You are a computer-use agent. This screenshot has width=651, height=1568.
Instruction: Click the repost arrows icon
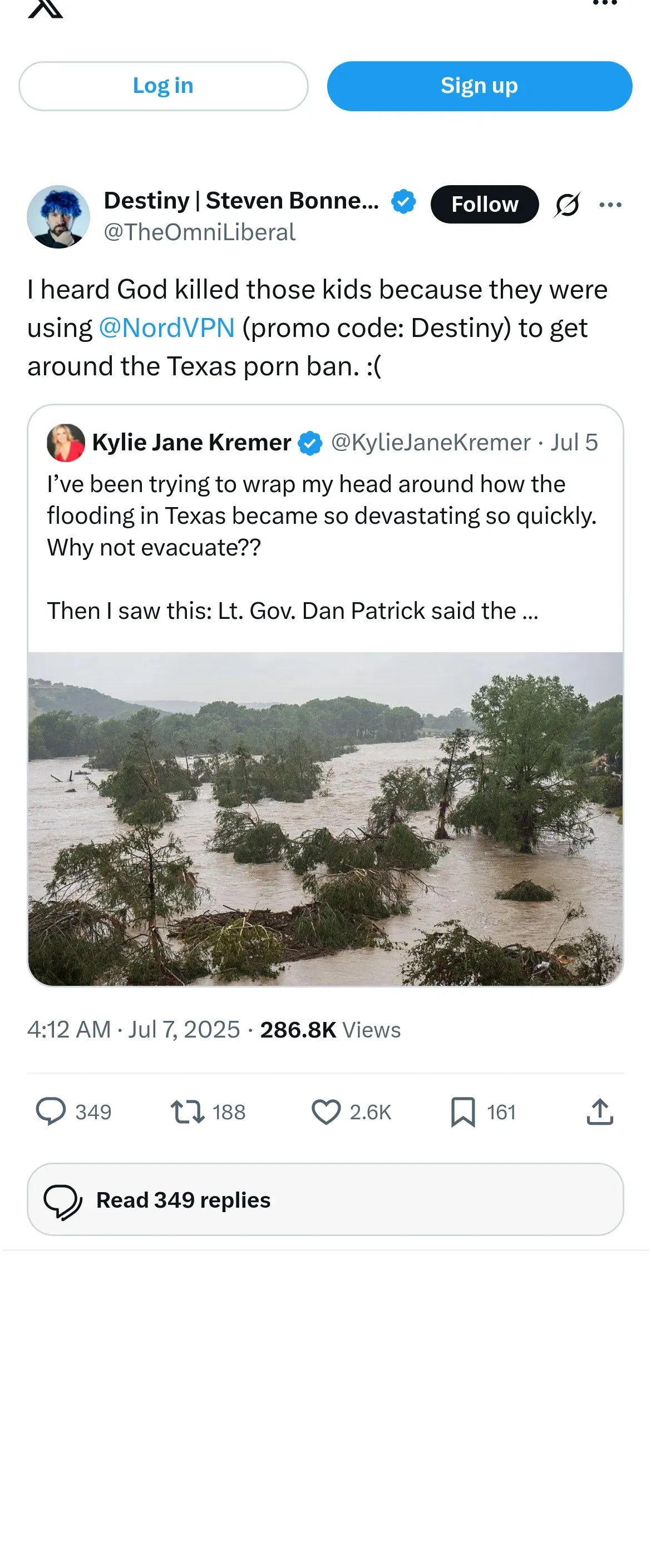click(187, 1111)
